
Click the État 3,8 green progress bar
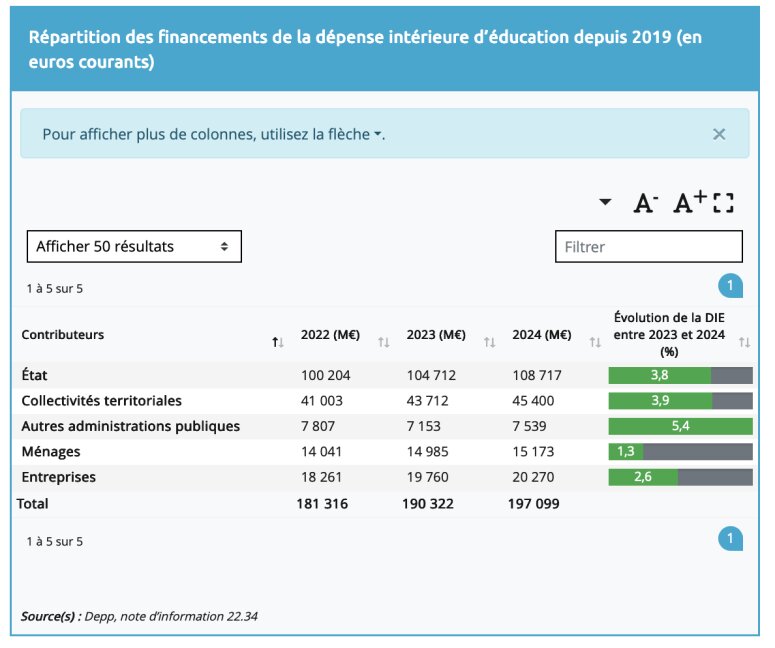pyautogui.click(x=660, y=375)
